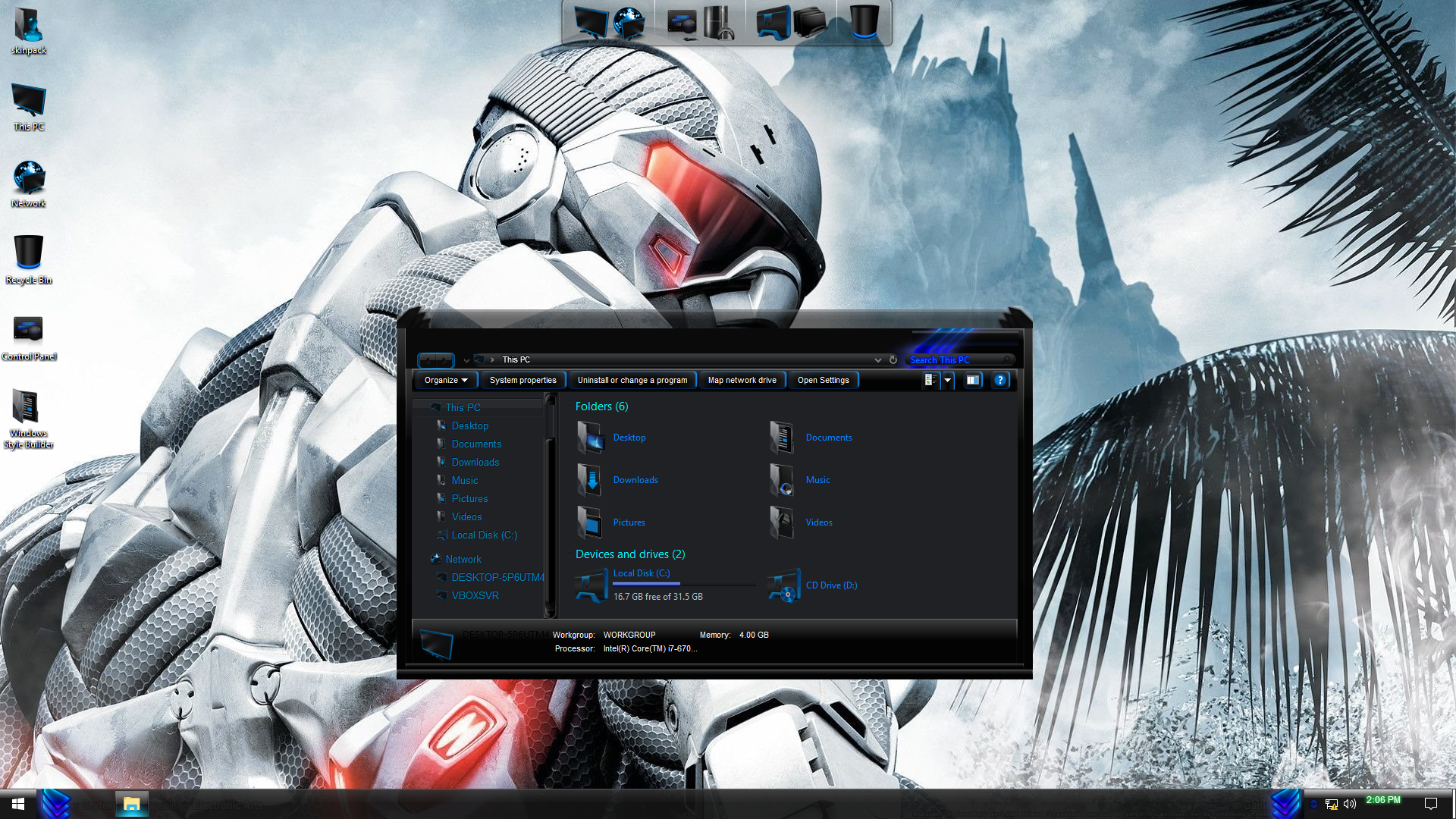Collapse the Folders (6) group header

[601, 406]
